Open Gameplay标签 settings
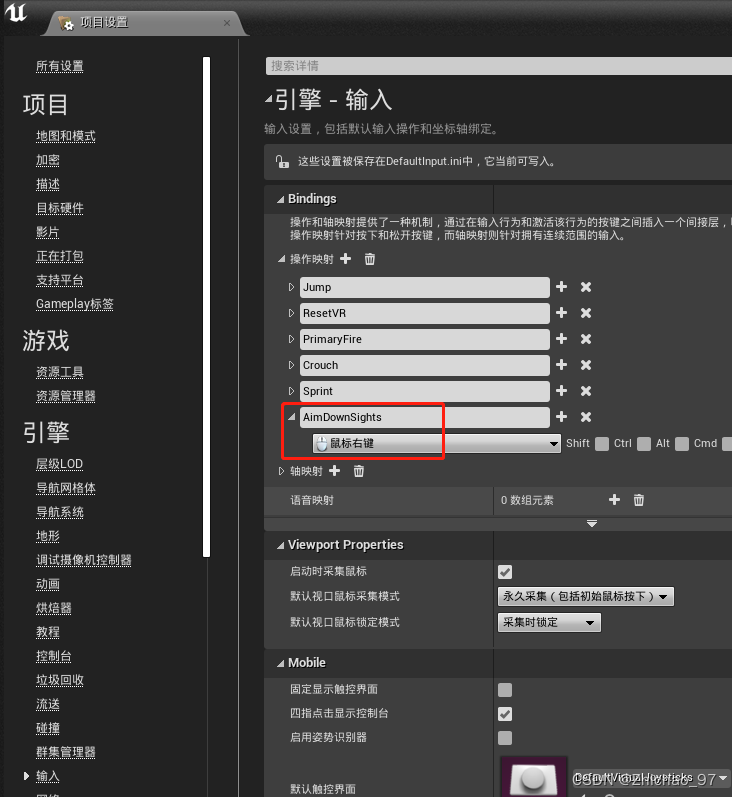This screenshot has width=732, height=797. (75, 304)
